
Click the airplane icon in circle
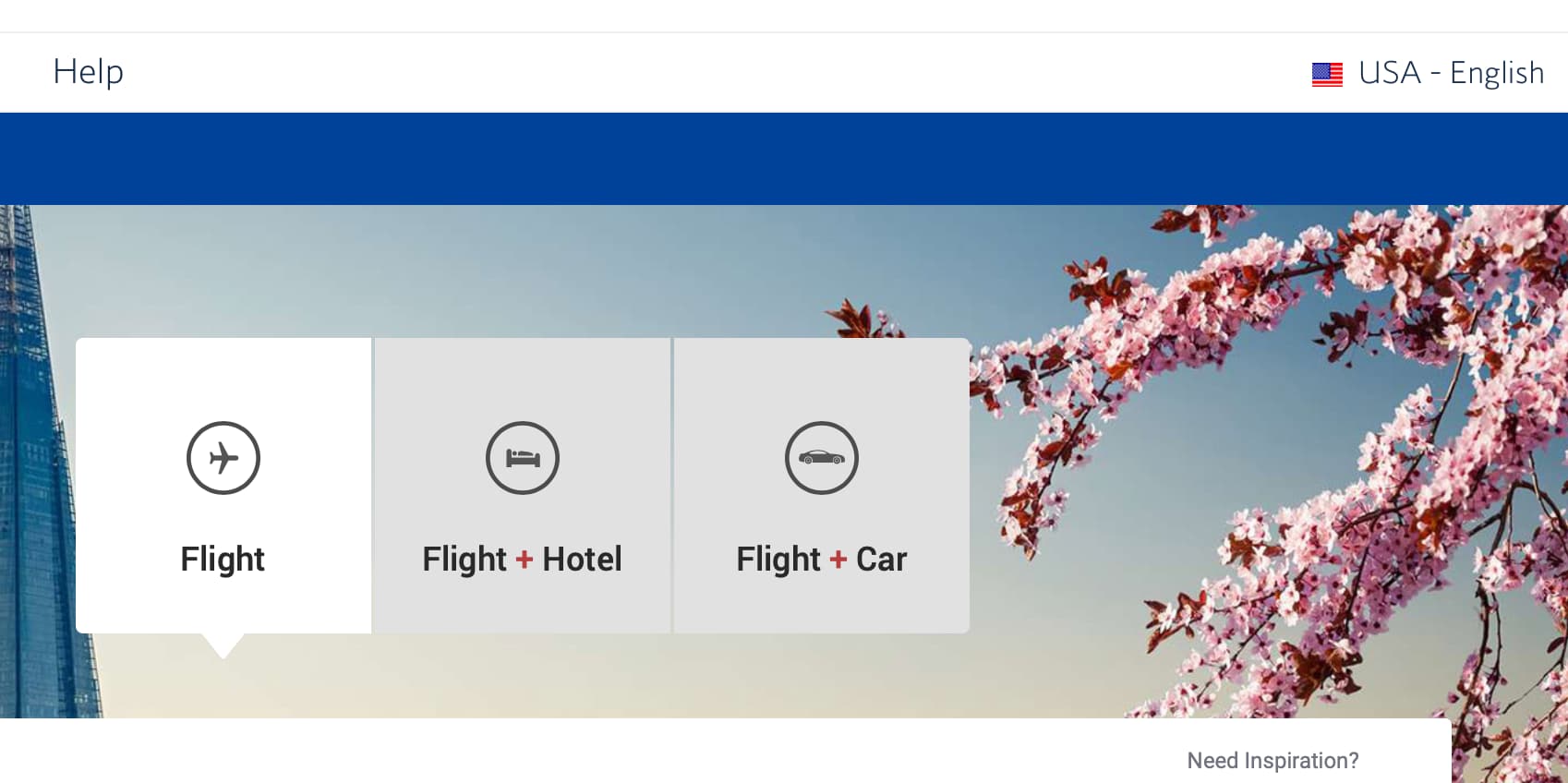(223, 458)
